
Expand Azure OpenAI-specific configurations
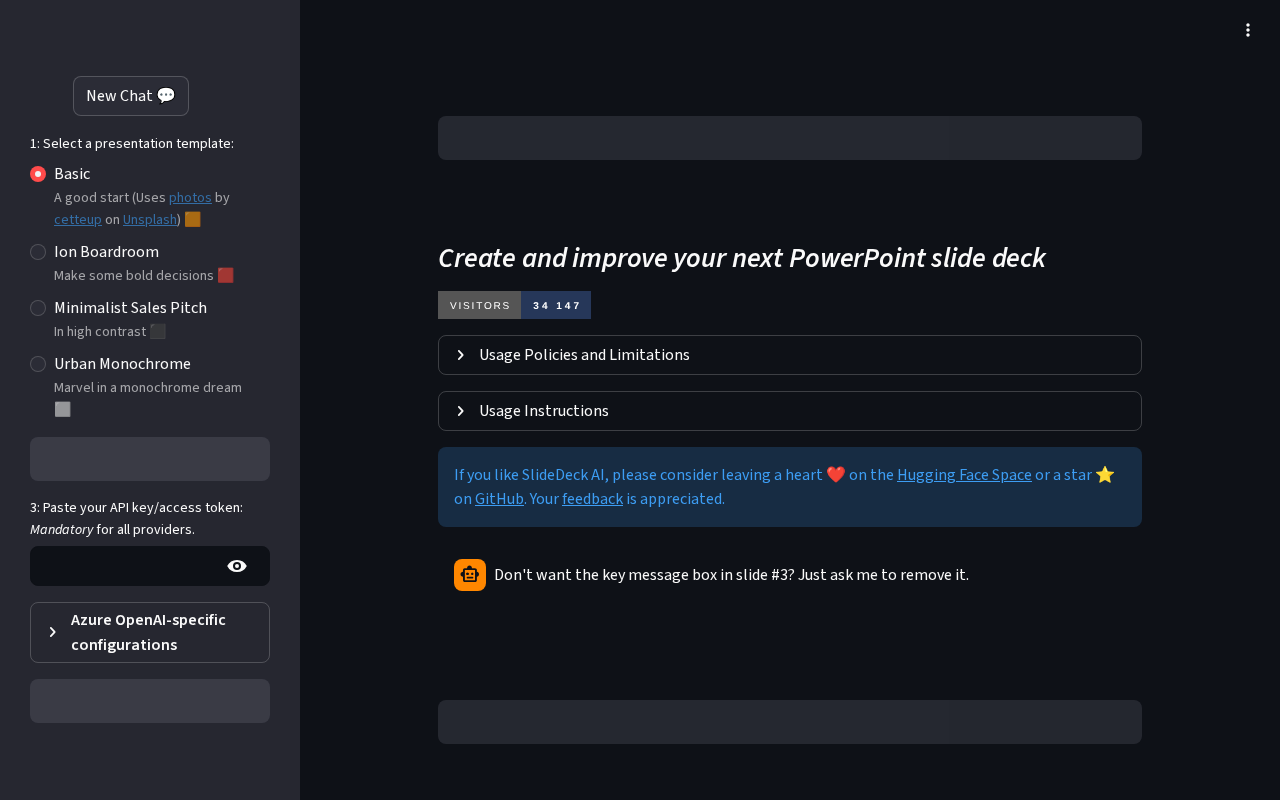click(x=150, y=632)
